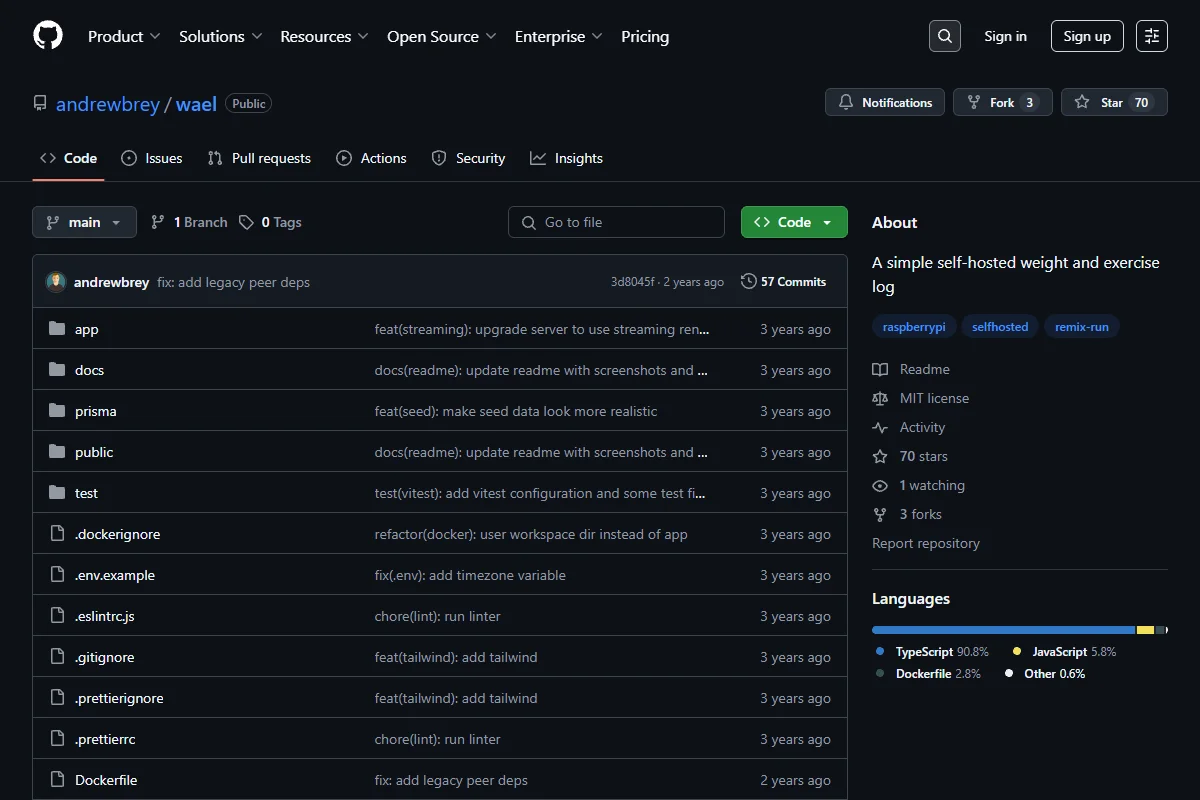
Task: Open the app folder icon
Action: (57, 329)
